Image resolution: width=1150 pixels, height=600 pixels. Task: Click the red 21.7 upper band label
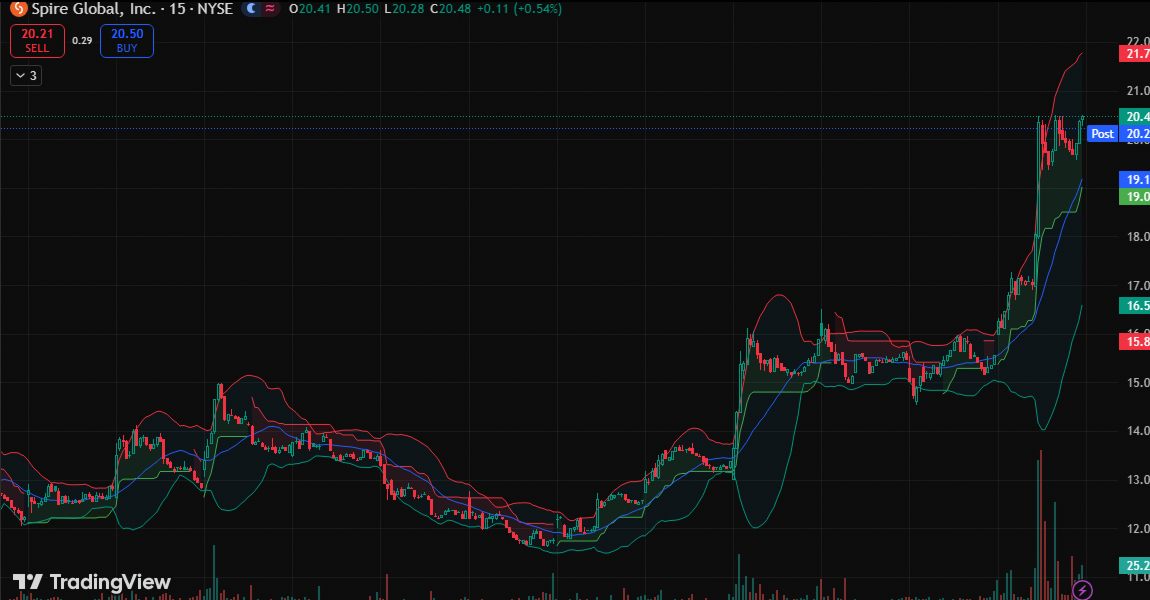coord(1135,54)
